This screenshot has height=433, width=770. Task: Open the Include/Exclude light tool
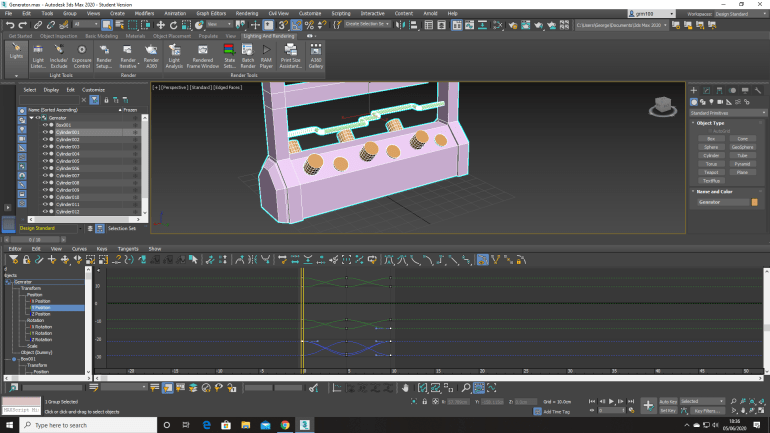(58, 56)
